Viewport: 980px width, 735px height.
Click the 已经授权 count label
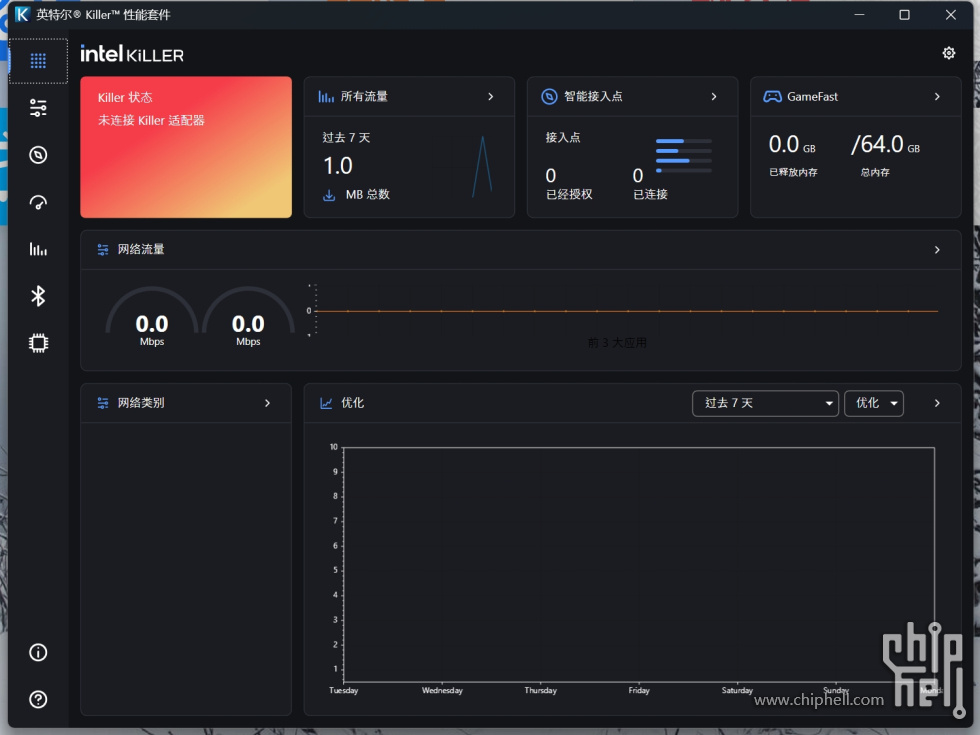(569, 194)
